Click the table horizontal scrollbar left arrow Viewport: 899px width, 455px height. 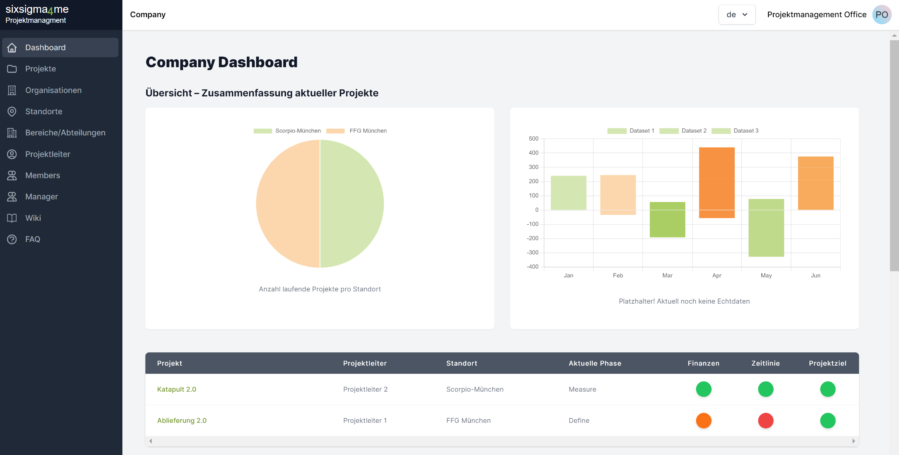click(151, 441)
